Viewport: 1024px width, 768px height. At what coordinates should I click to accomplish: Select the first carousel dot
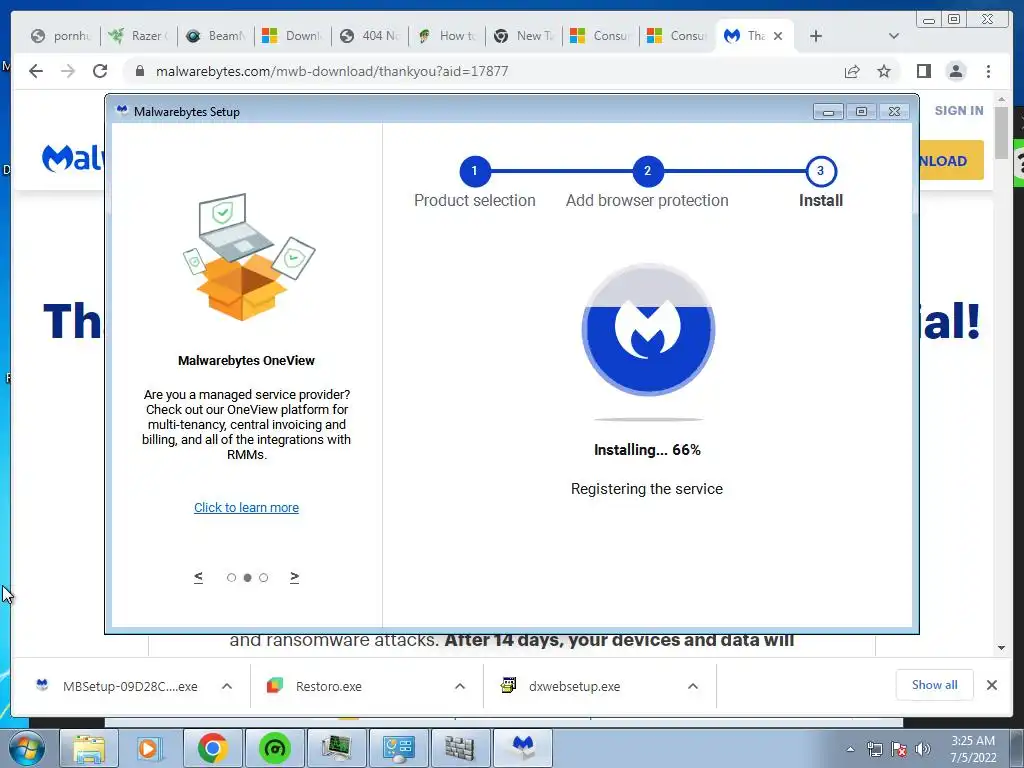231,577
